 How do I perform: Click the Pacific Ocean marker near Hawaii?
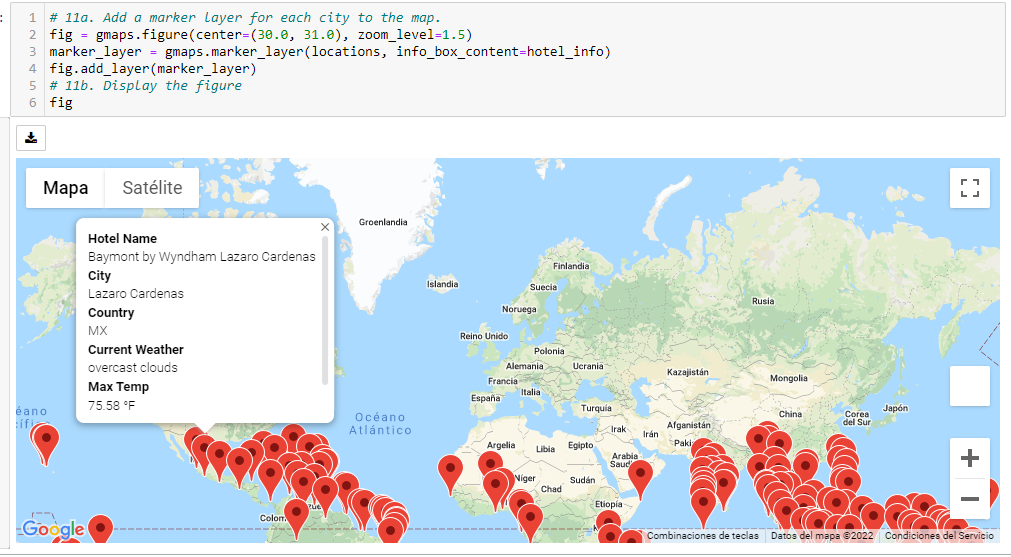pyautogui.click(x=46, y=441)
